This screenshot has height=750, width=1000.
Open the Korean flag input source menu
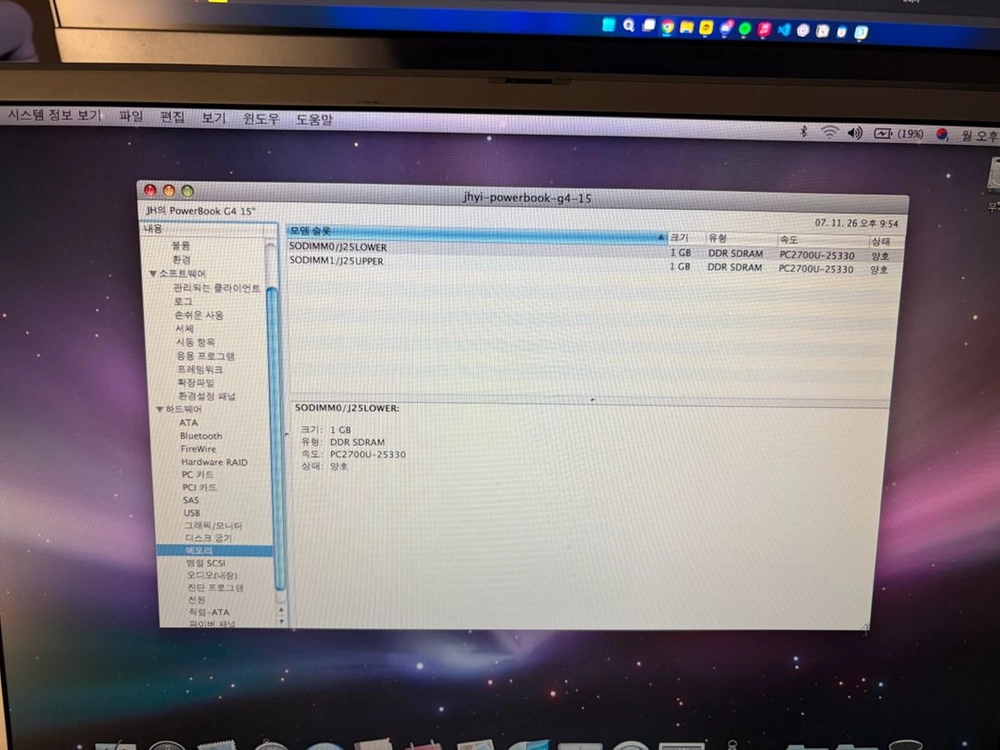[x=942, y=135]
